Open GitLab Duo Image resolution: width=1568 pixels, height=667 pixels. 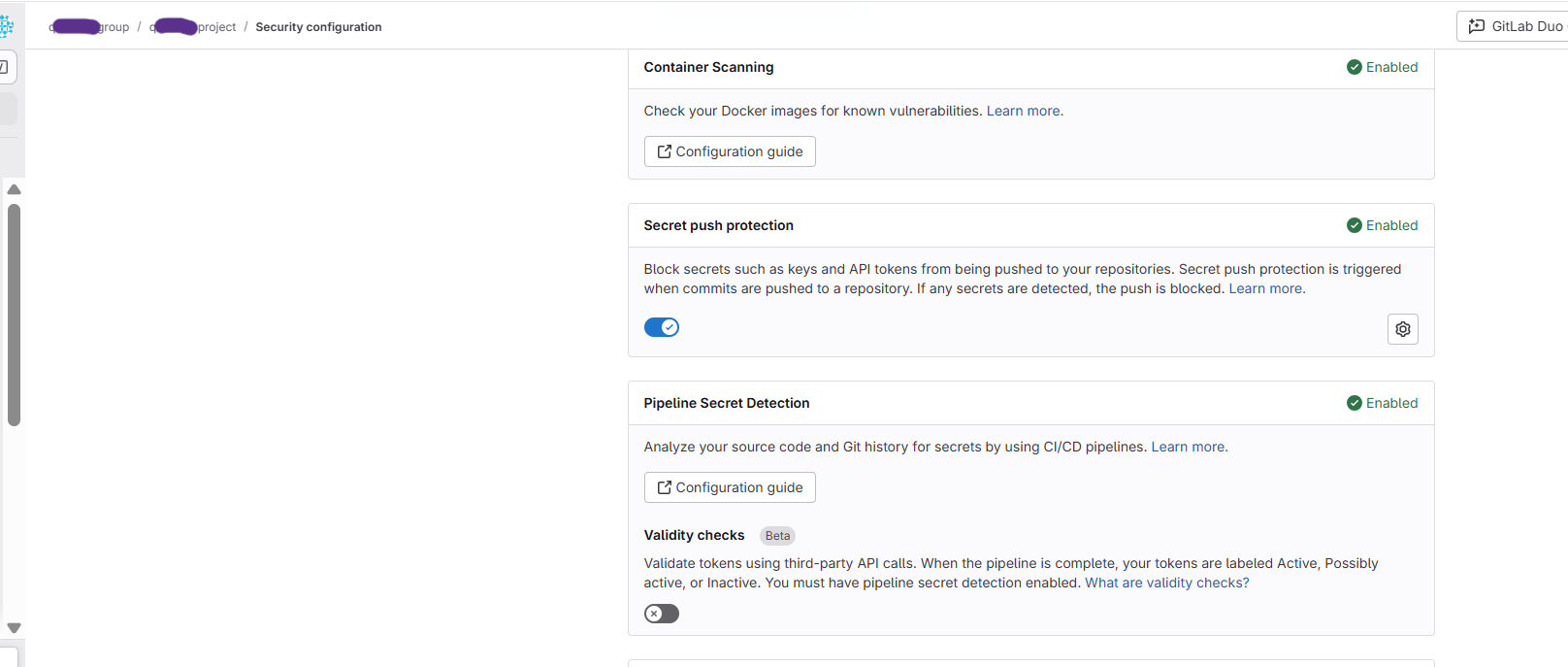[1515, 26]
